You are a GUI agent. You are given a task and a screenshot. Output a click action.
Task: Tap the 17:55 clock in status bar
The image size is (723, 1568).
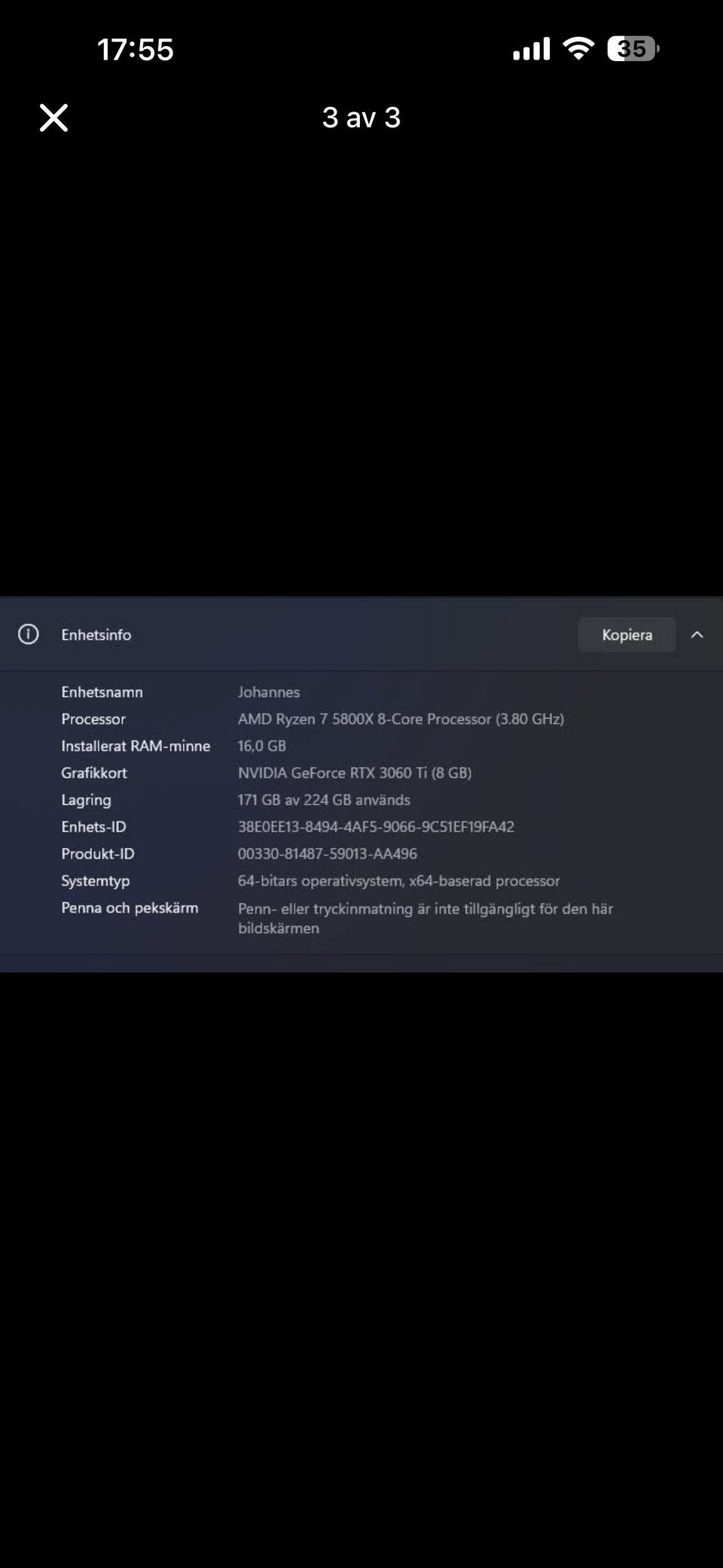click(136, 50)
